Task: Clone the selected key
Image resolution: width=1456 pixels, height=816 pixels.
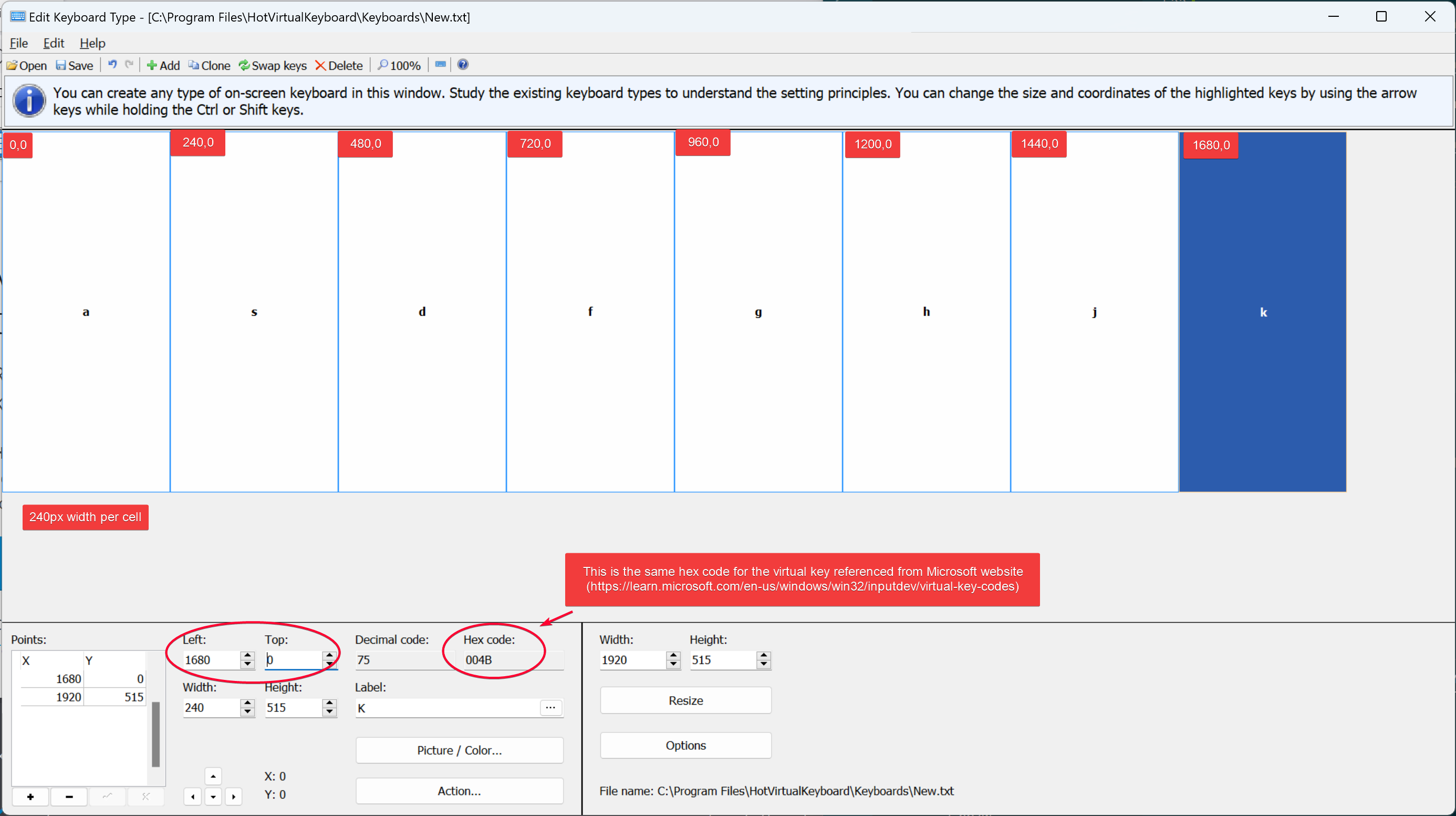Action: point(209,66)
